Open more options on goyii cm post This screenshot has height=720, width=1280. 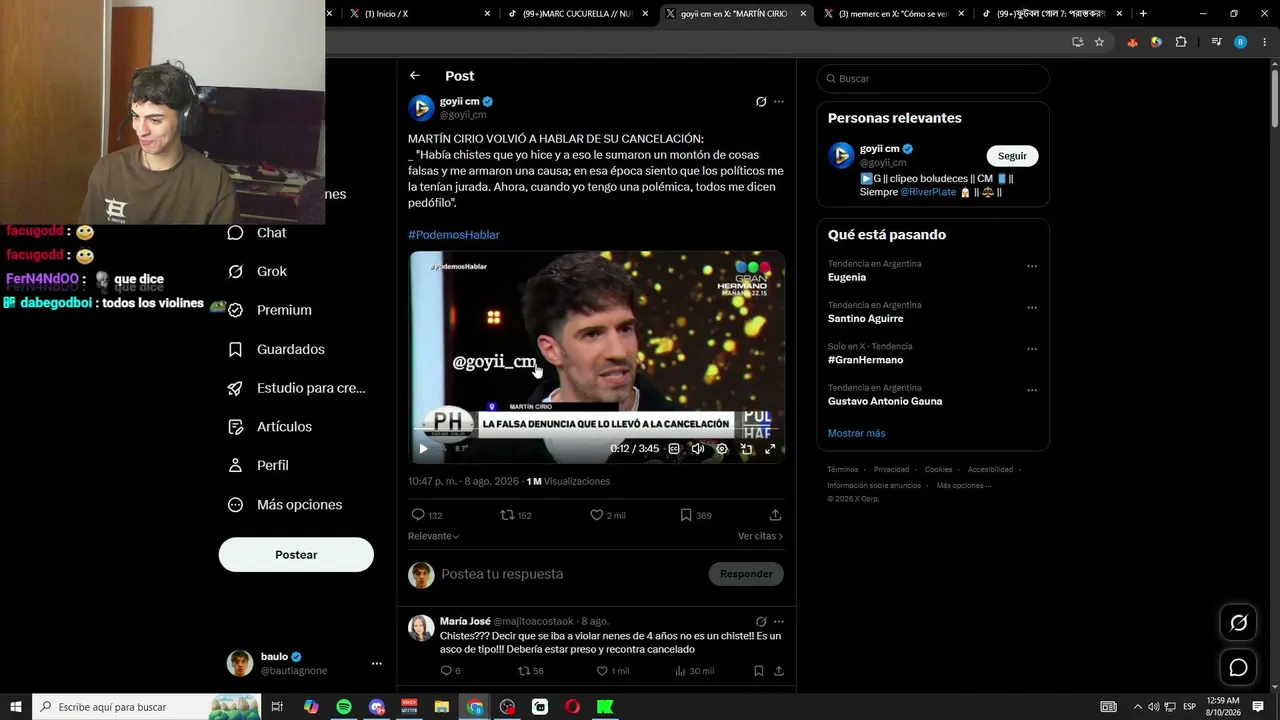tap(779, 102)
